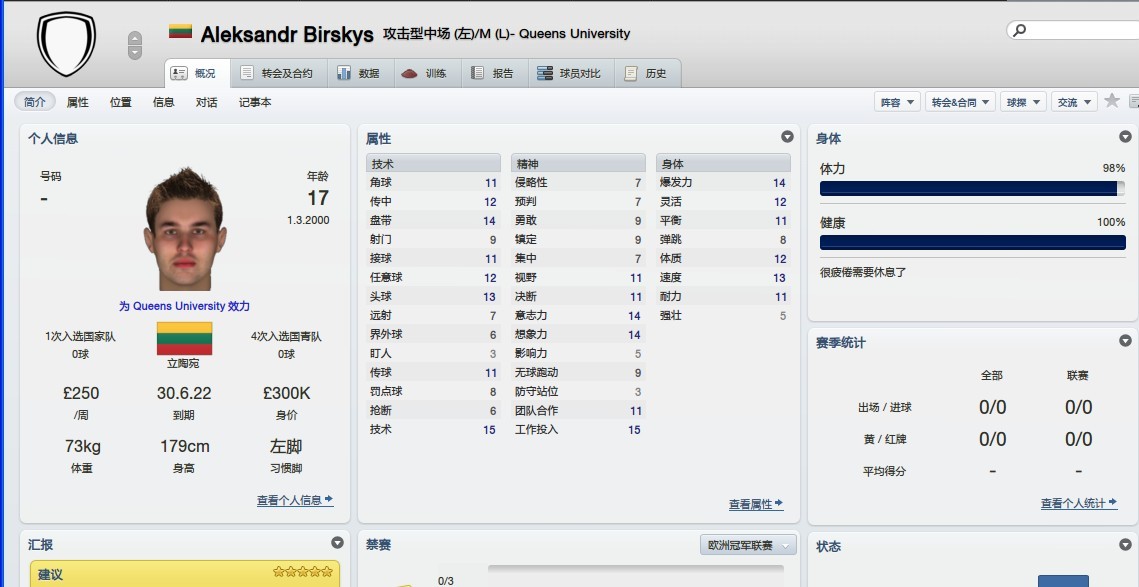Expand the 赛季统计 panel options arrow
This screenshot has height=587, width=1139.
tap(1125, 340)
